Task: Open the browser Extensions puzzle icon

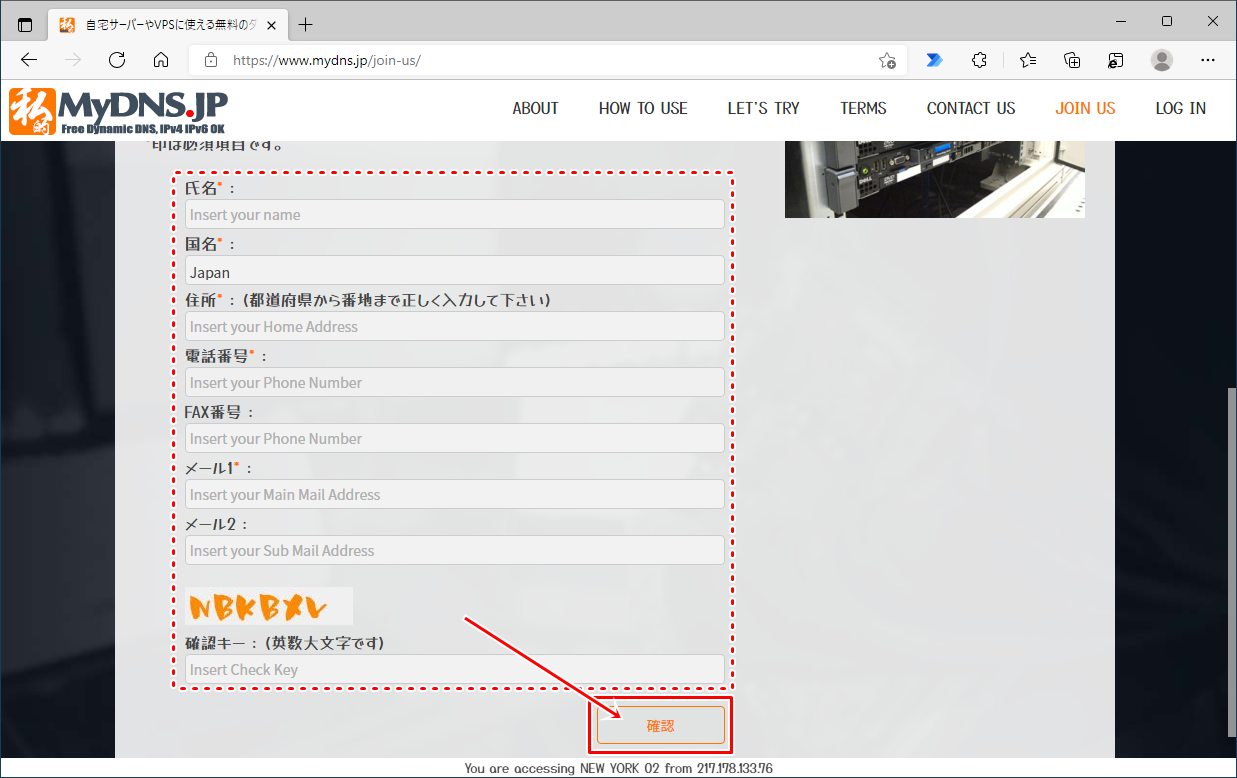Action: [x=979, y=60]
